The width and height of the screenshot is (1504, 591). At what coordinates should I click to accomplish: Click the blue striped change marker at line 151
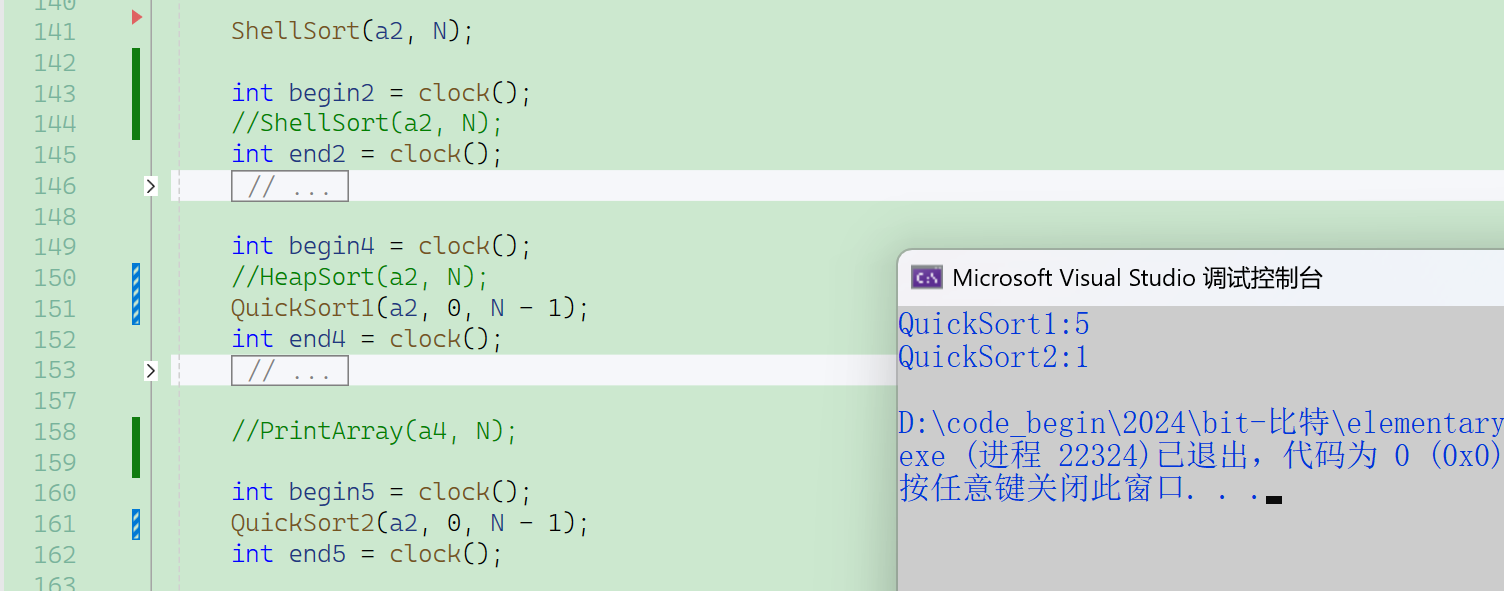point(136,294)
